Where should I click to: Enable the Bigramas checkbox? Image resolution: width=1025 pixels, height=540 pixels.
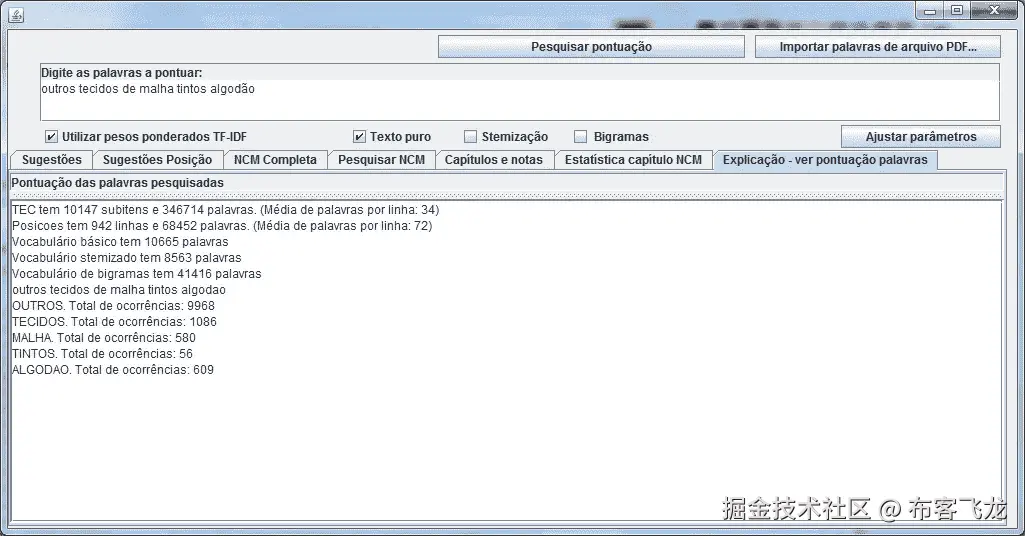pos(580,137)
